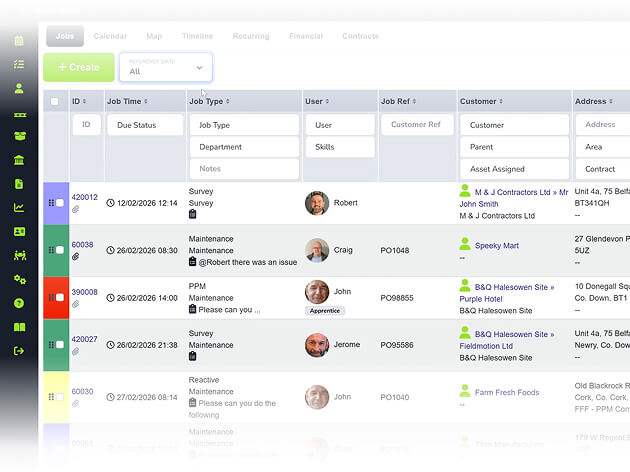Open the ID card icon in sidebar
The height and width of the screenshot is (472, 630).
tap(19, 231)
